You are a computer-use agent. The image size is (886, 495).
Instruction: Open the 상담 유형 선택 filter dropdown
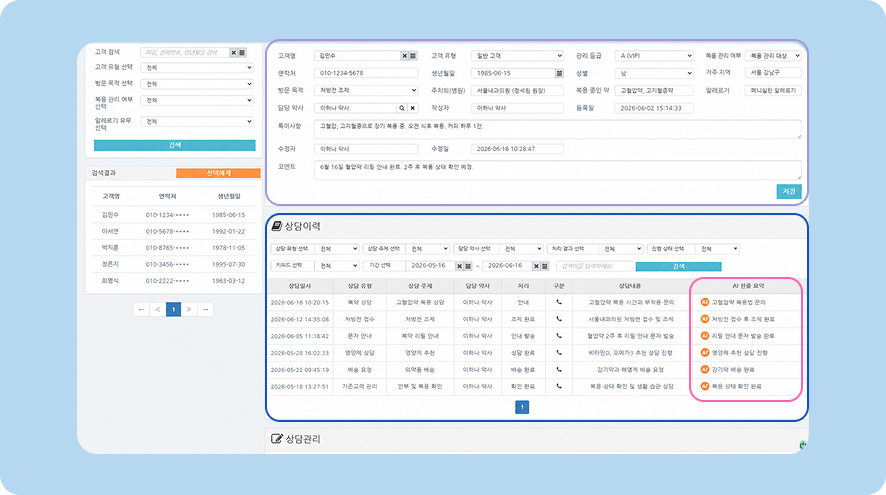point(337,249)
